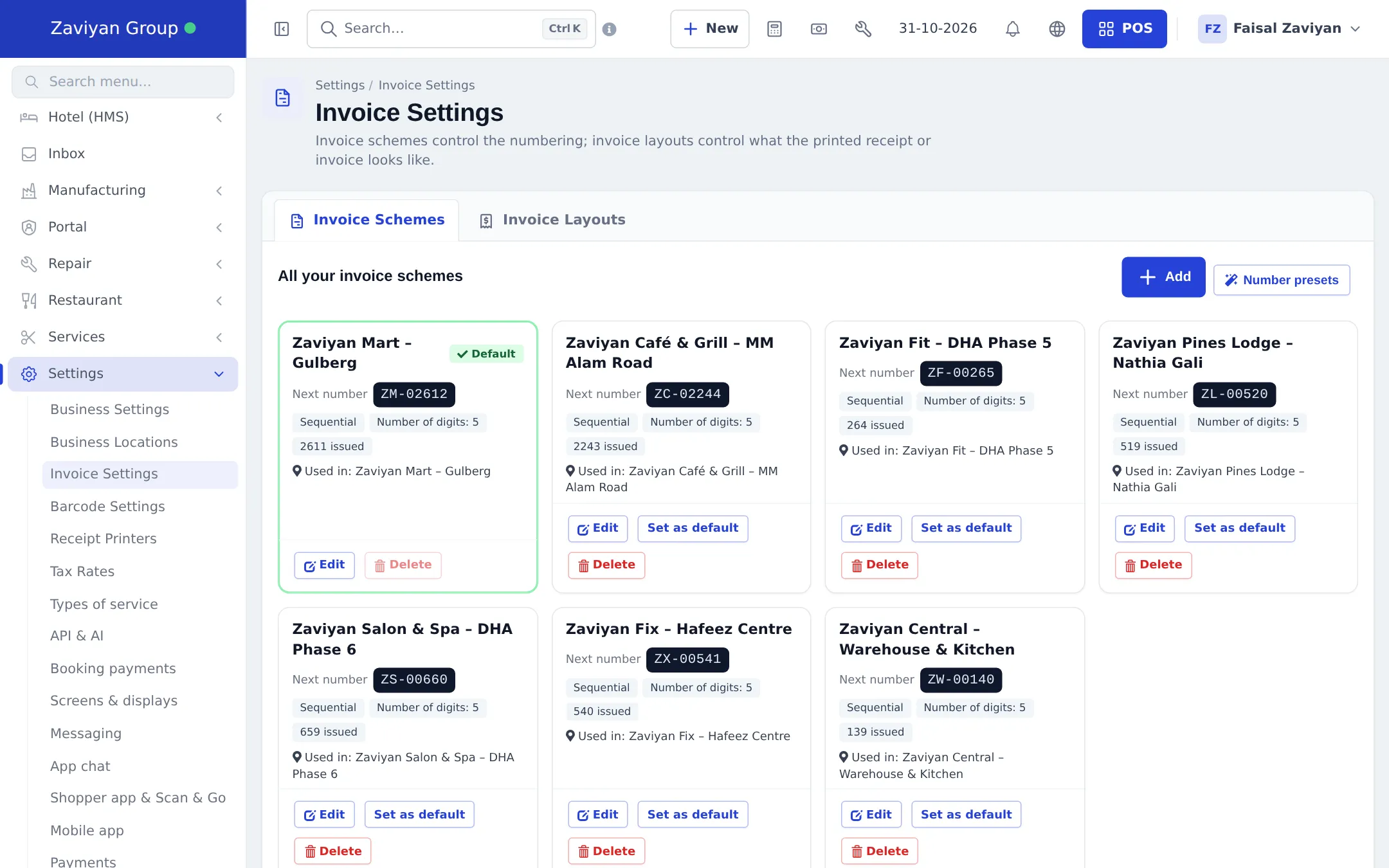Screen dimensions: 1389x868
Task: Collapse the Settings menu chevron
Action: pyautogui.click(x=219, y=374)
